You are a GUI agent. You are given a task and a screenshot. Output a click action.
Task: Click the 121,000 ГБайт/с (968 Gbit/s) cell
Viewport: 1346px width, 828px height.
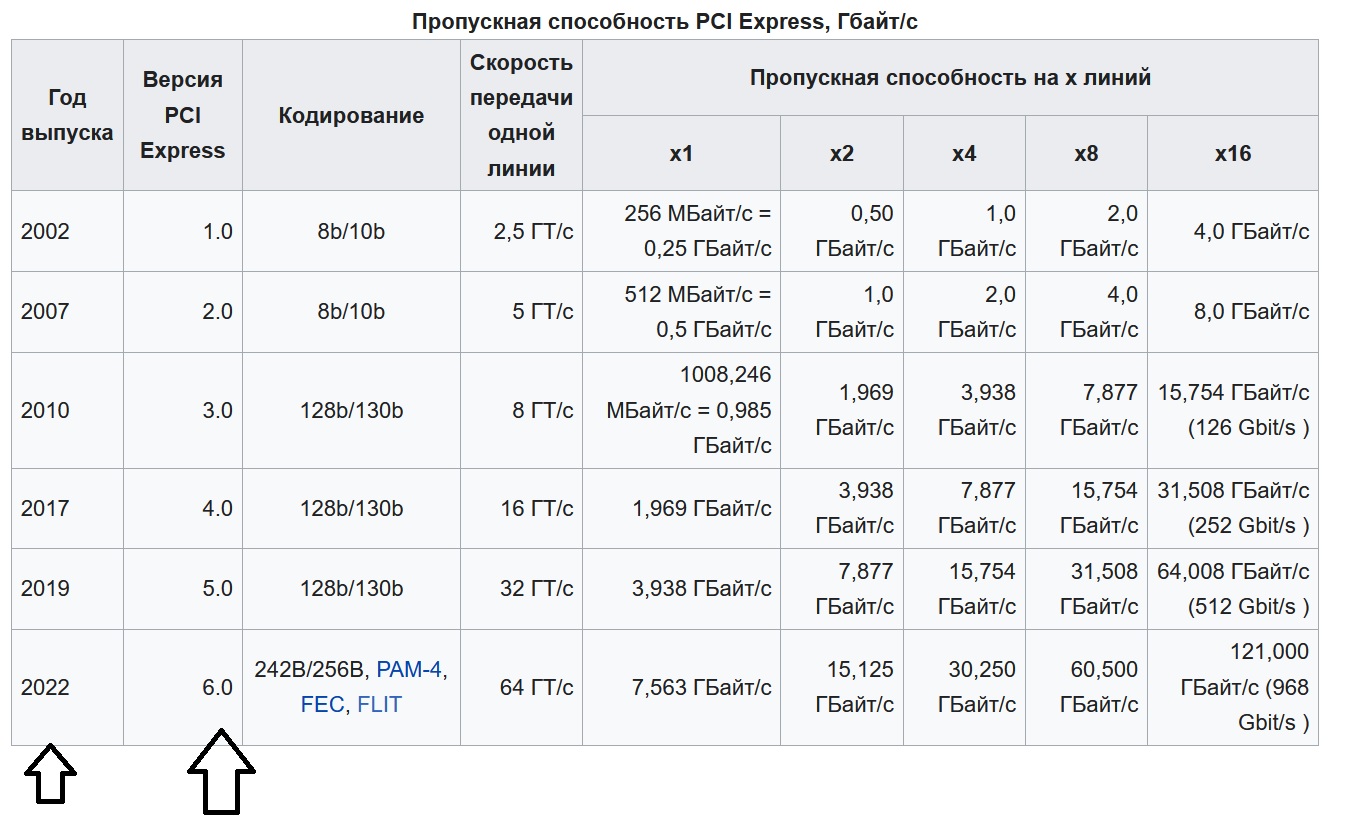(1244, 687)
